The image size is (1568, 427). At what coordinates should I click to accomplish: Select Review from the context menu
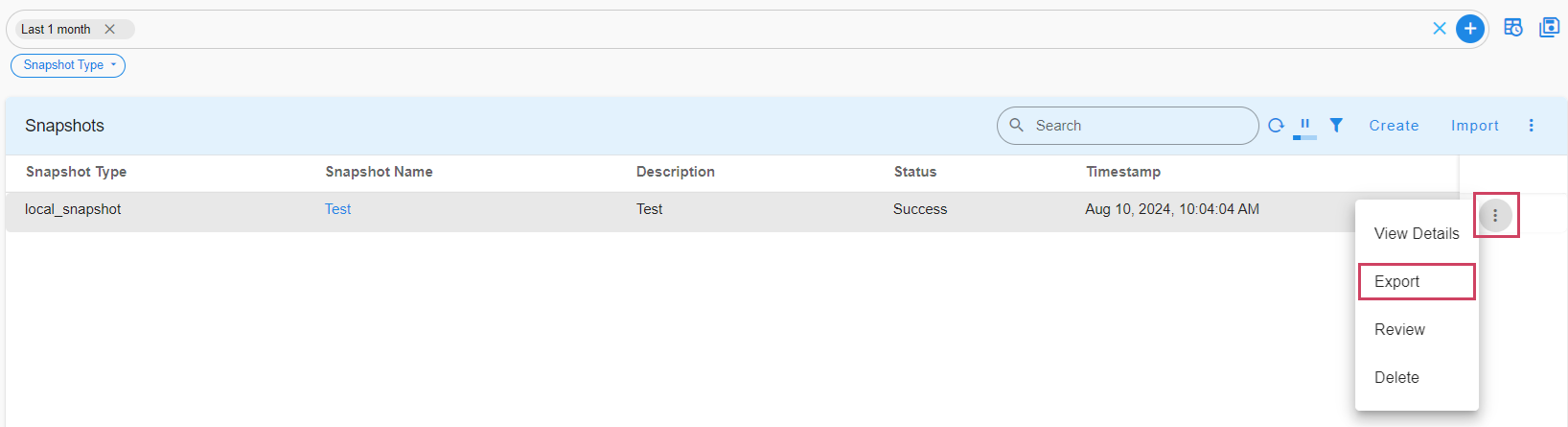pyautogui.click(x=1417, y=329)
